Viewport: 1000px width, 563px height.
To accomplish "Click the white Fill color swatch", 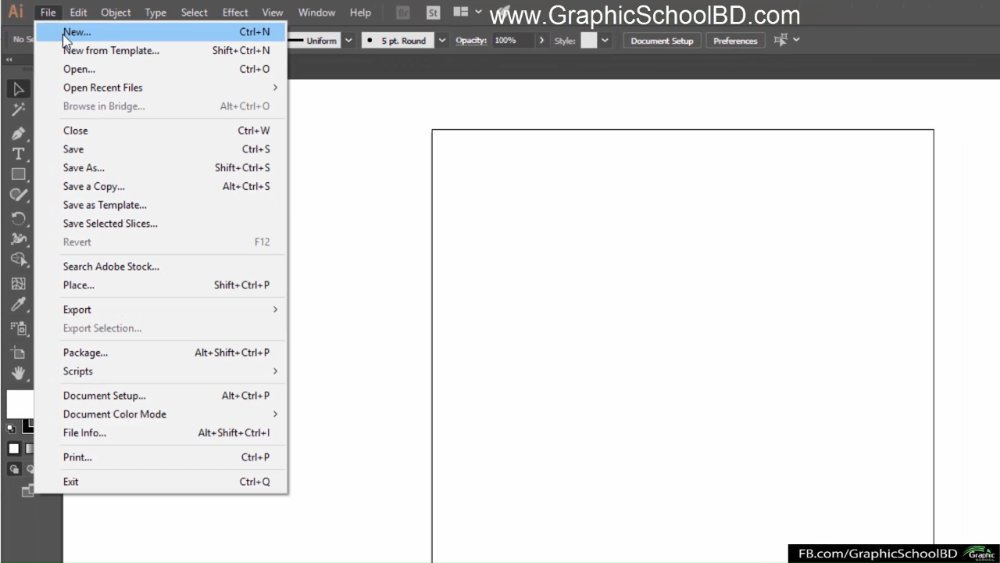I will (x=20, y=404).
